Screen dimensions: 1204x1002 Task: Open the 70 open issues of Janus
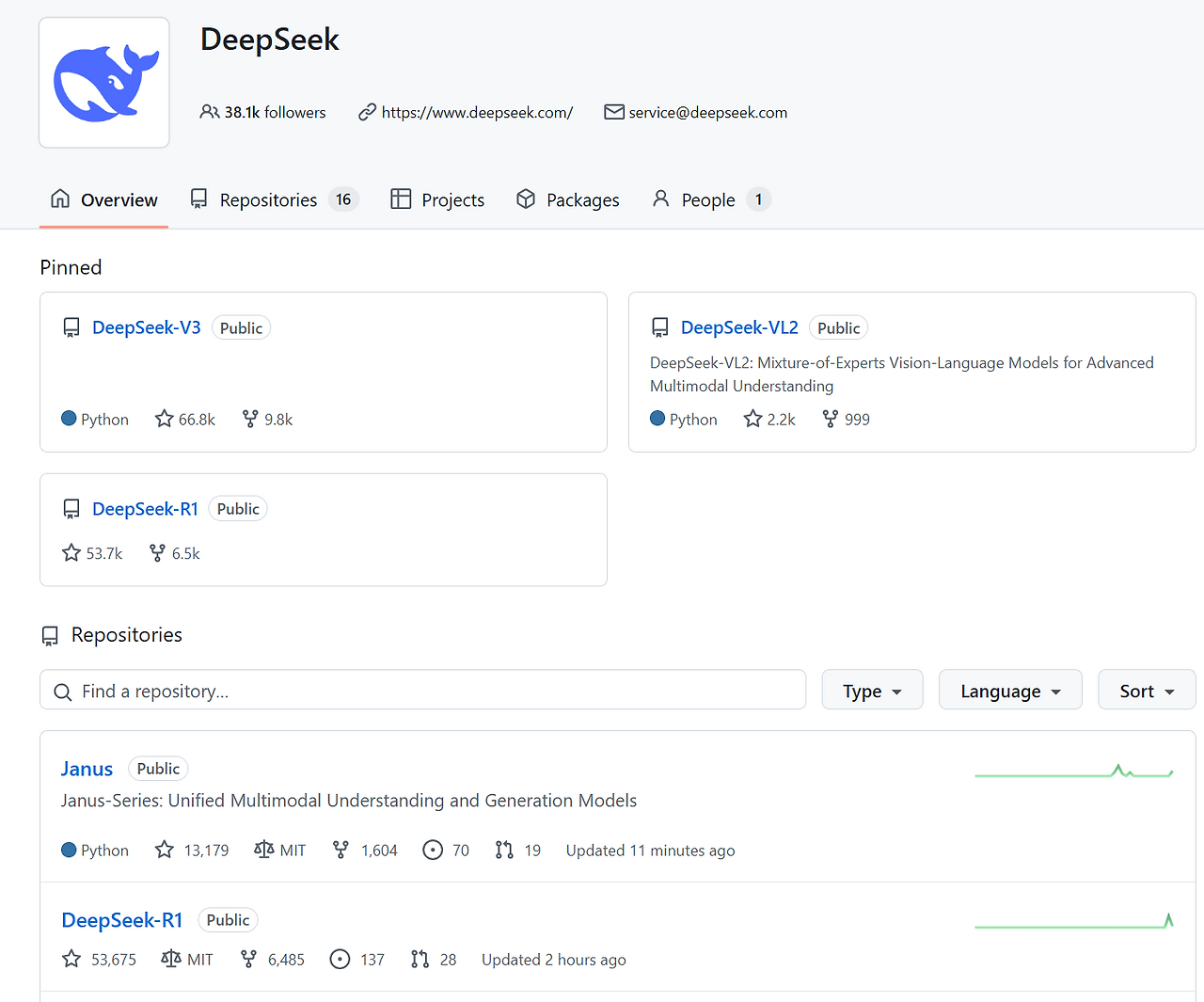pyautogui.click(x=446, y=850)
